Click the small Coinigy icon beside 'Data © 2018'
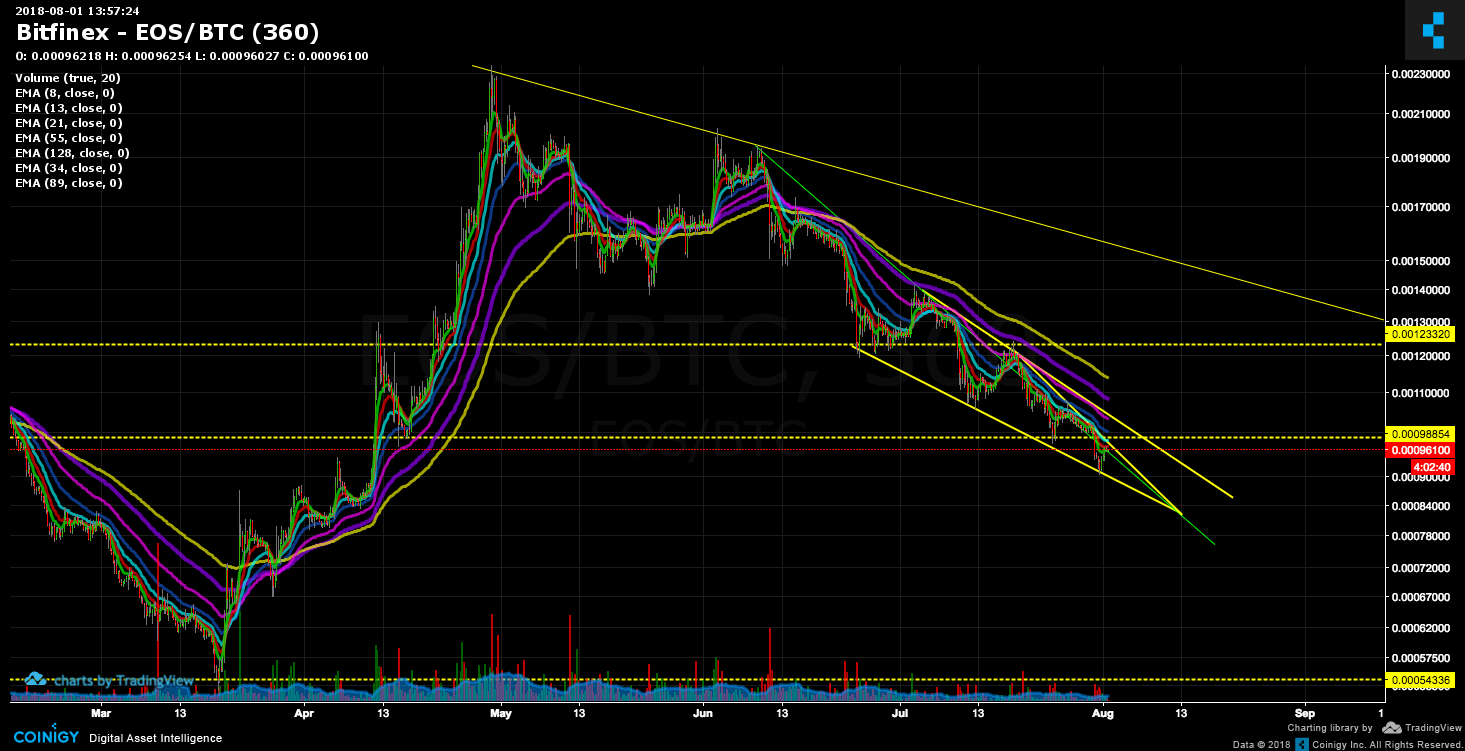 click(1301, 744)
